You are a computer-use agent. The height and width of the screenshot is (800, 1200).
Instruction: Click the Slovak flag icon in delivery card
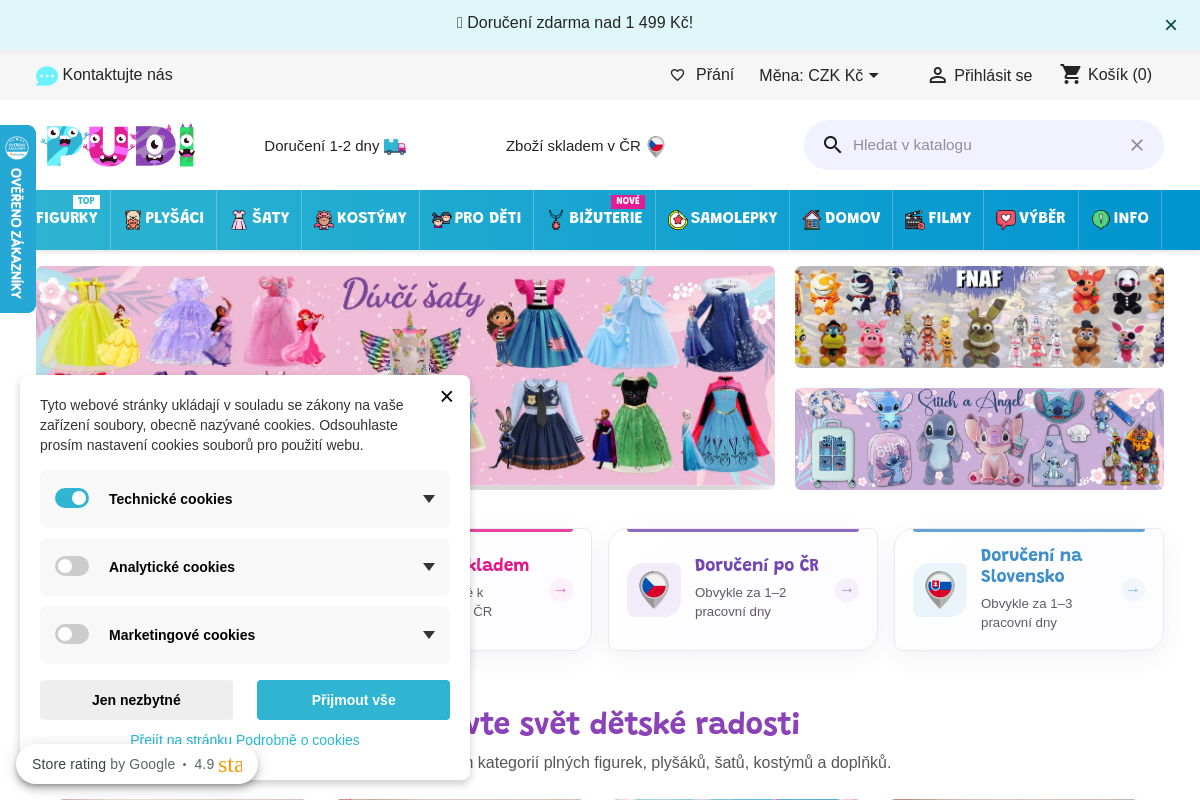click(x=940, y=590)
